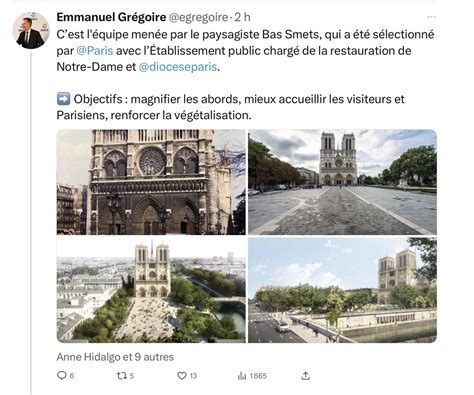
Task: Open the reply comment icon
Action: tap(62, 376)
